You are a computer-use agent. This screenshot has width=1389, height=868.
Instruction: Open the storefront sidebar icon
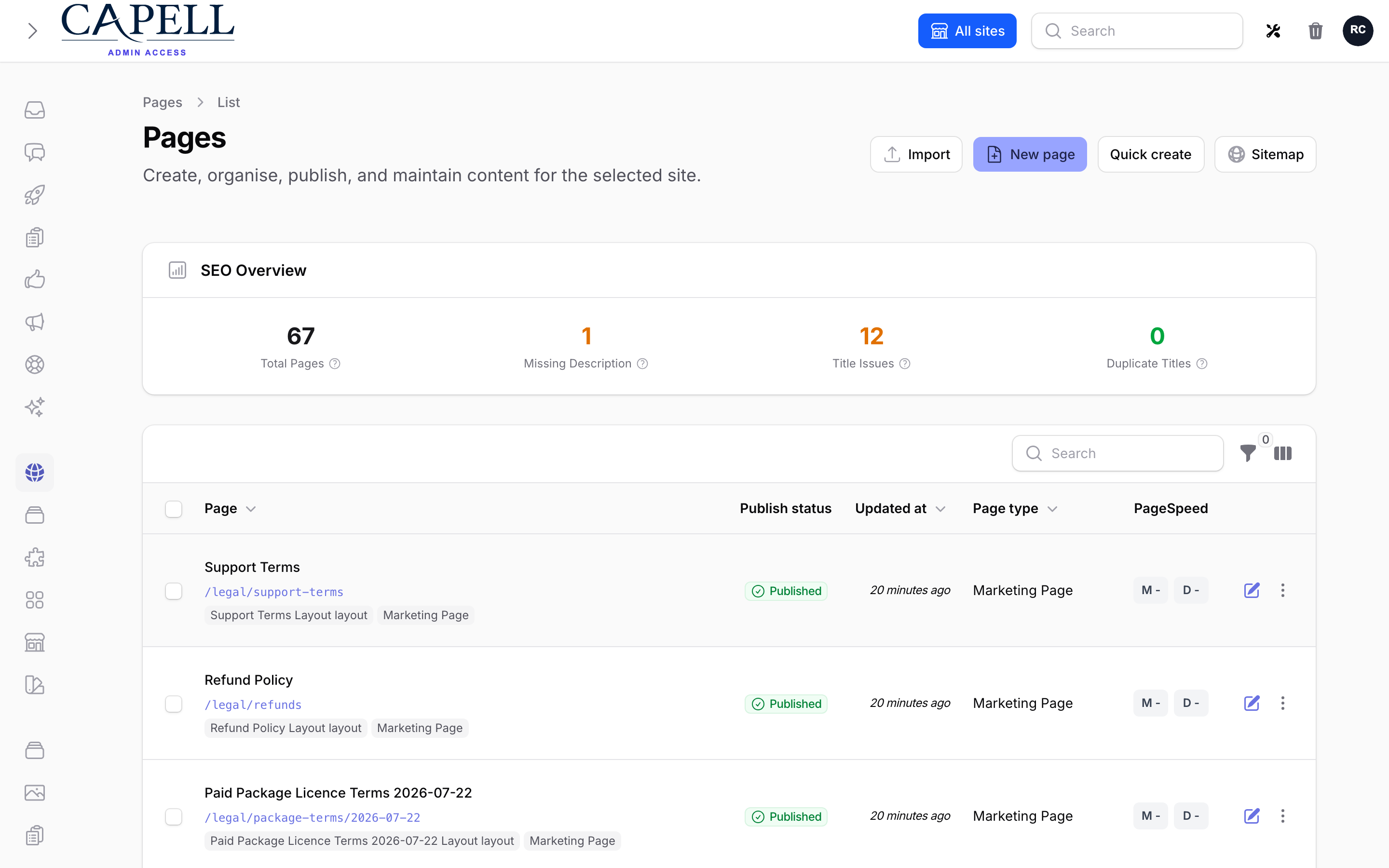click(x=34, y=642)
